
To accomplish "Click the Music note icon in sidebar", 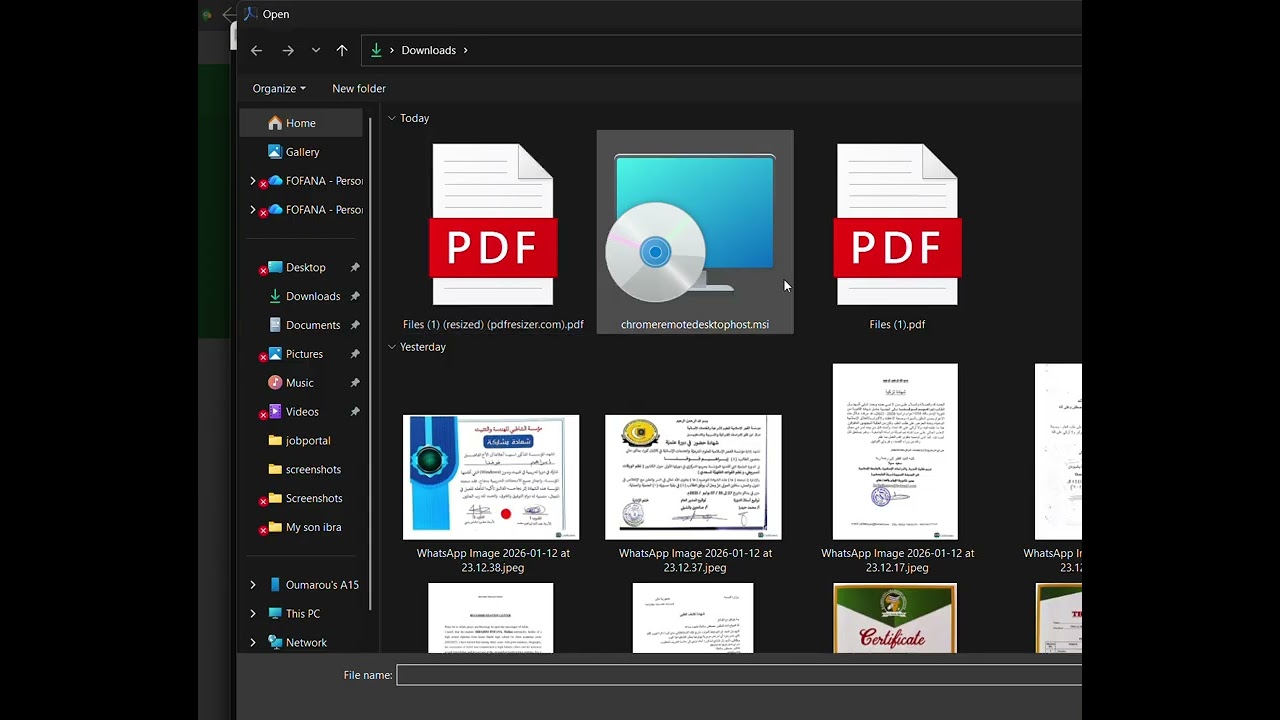I will click(x=275, y=383).
